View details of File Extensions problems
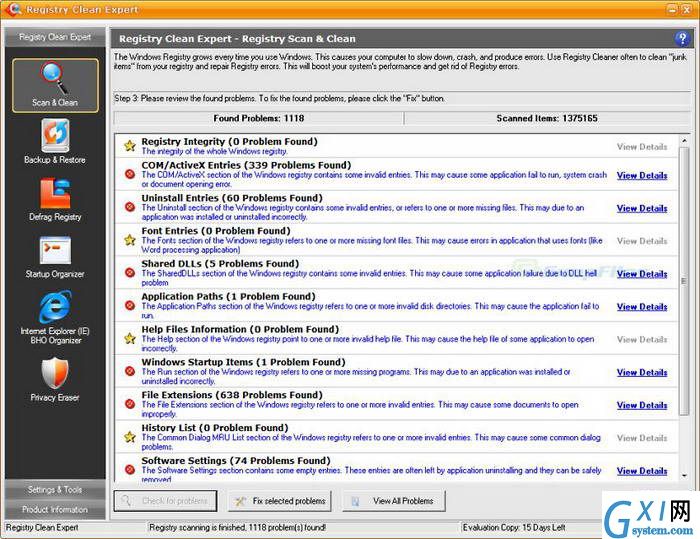This screenshot has width=700, height=539. 642,405
